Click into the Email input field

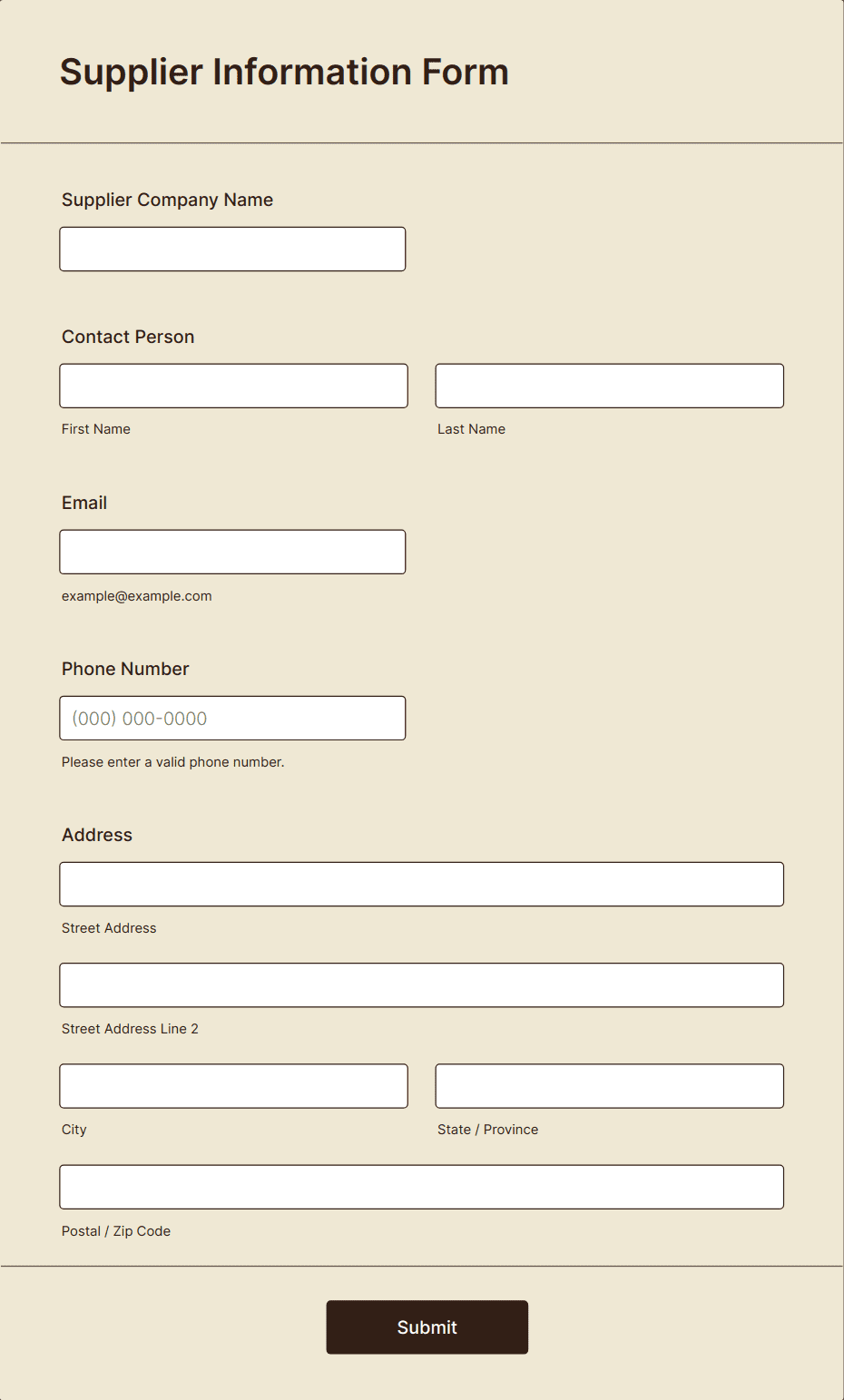click(232, 552)
